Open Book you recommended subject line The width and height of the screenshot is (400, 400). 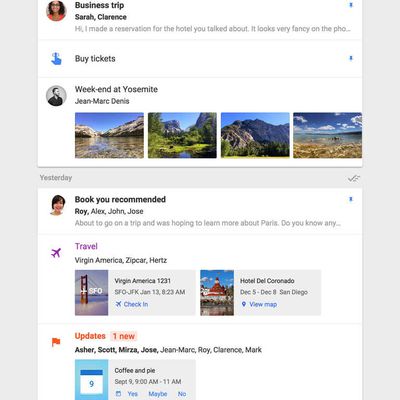120,199
